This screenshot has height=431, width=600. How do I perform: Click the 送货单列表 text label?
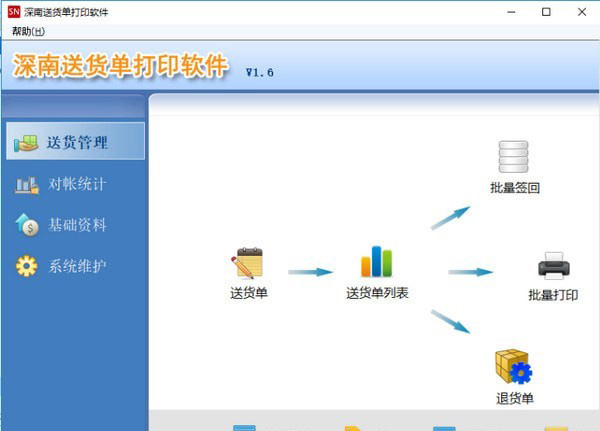[377, 293]
